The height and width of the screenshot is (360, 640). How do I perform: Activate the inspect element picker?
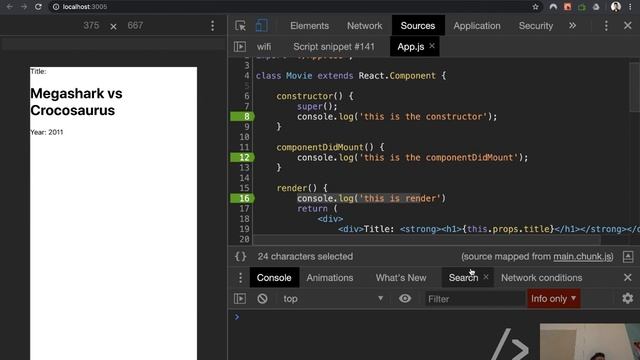(x=240, y=26)
